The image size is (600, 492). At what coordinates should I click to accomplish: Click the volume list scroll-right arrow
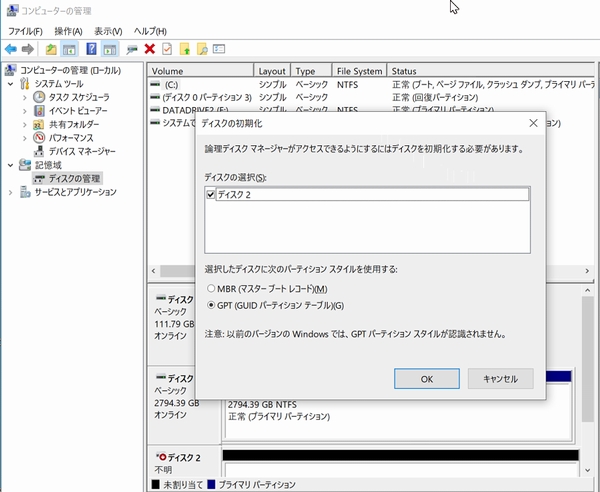[587, 271]
